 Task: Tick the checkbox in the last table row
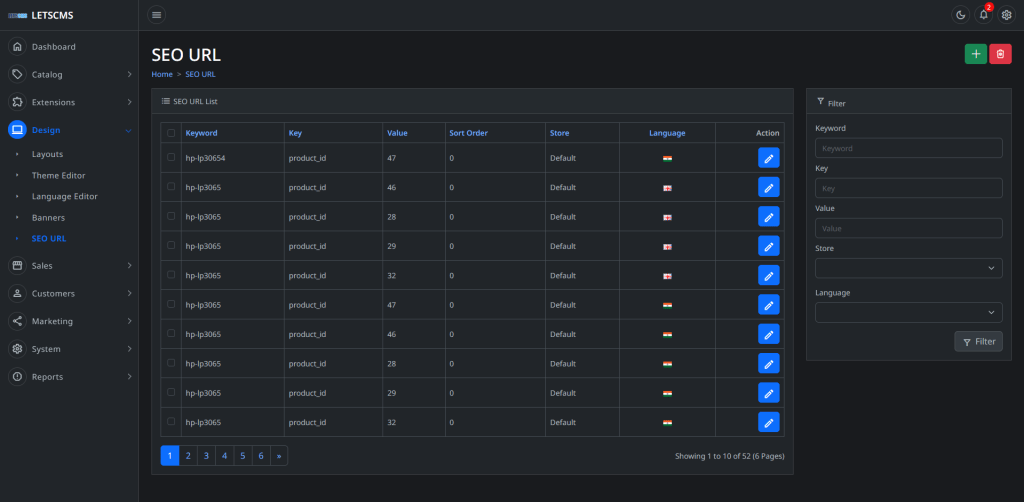point(171,422)
